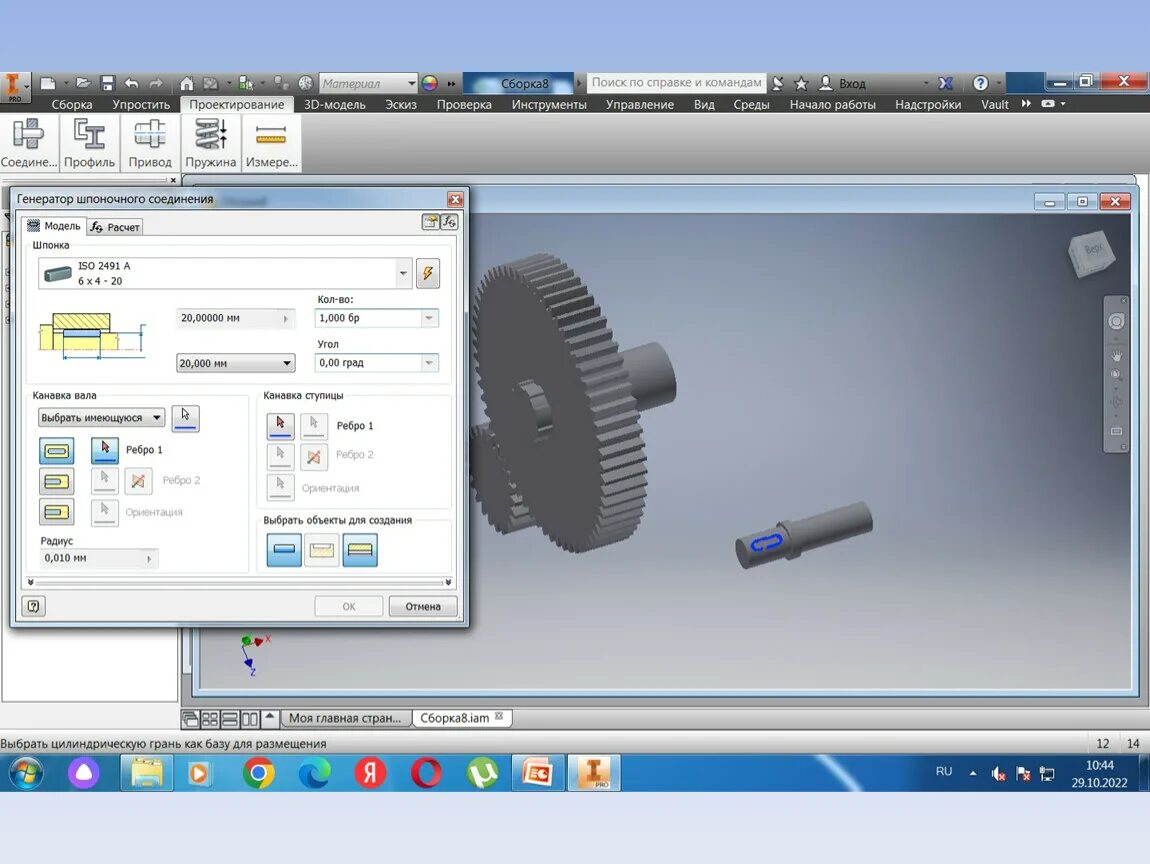The width and height of the screenshot is (1150, 864).
Task: Click shaft groove reference pick arrow button
Action: pos(186,418)
